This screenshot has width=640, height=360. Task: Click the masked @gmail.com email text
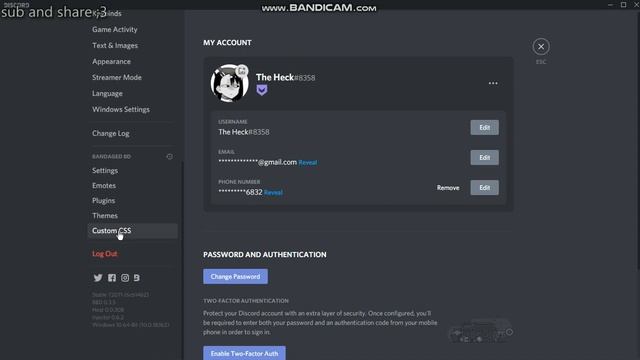point(258,162)
